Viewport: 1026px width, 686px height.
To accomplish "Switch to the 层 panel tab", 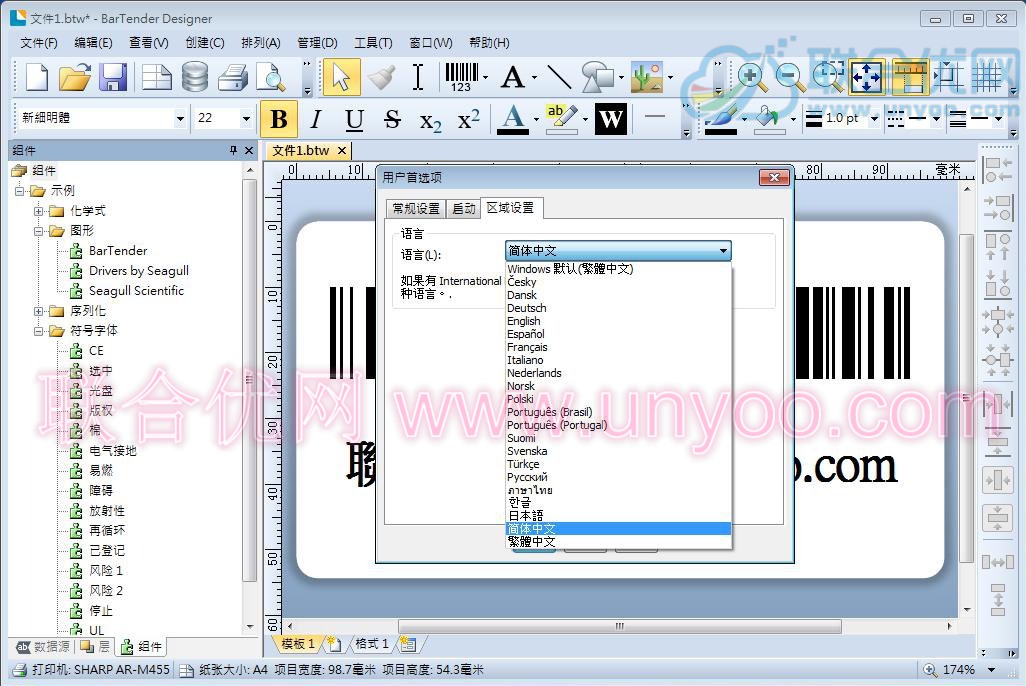I will click(x=96, y=647).
